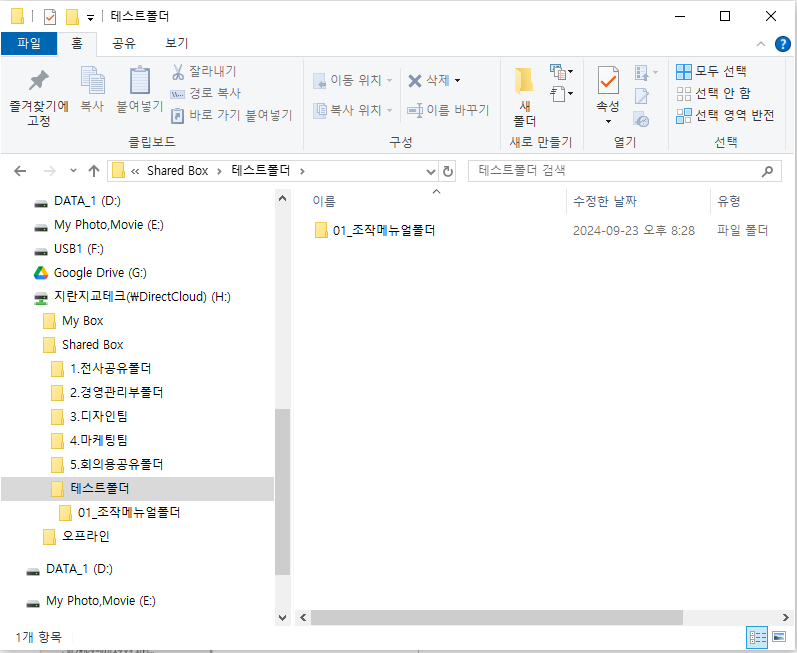Click the Up one level arrow

pyautogui.click(x=94, y=171)
